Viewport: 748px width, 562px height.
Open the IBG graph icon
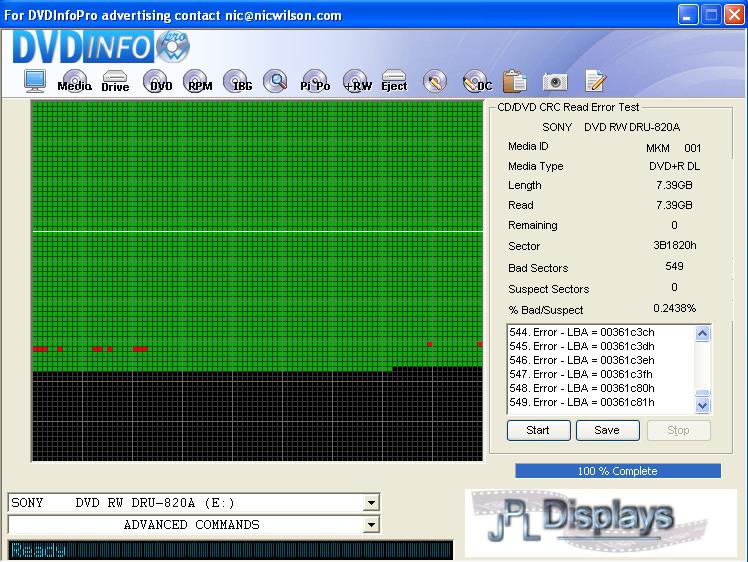pos(238,81)
